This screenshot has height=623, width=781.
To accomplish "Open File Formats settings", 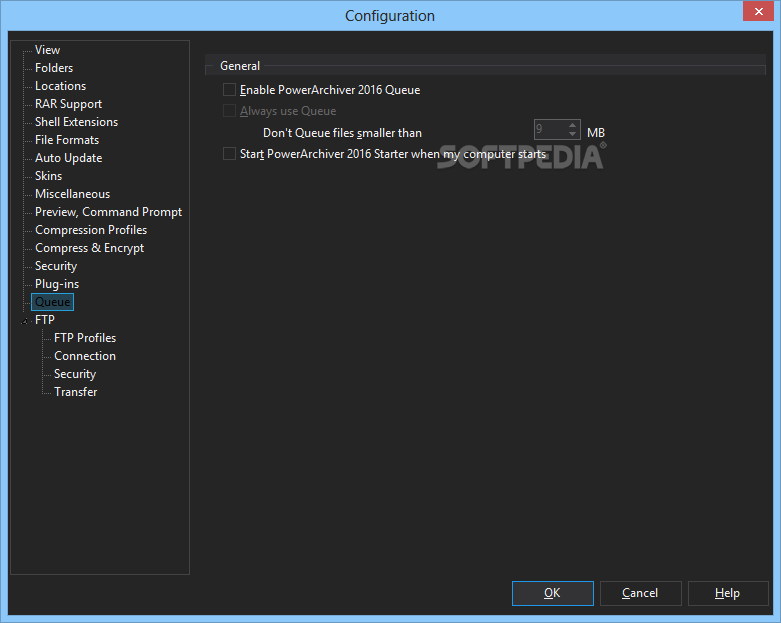I will (x=67, y=140).
